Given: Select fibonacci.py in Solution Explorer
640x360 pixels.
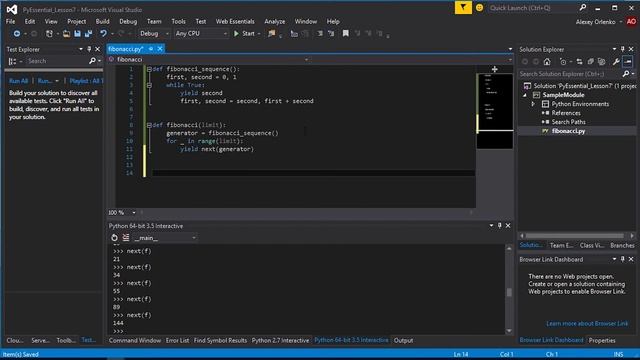Looking at the screenshot, I should [x=568, y=131].
